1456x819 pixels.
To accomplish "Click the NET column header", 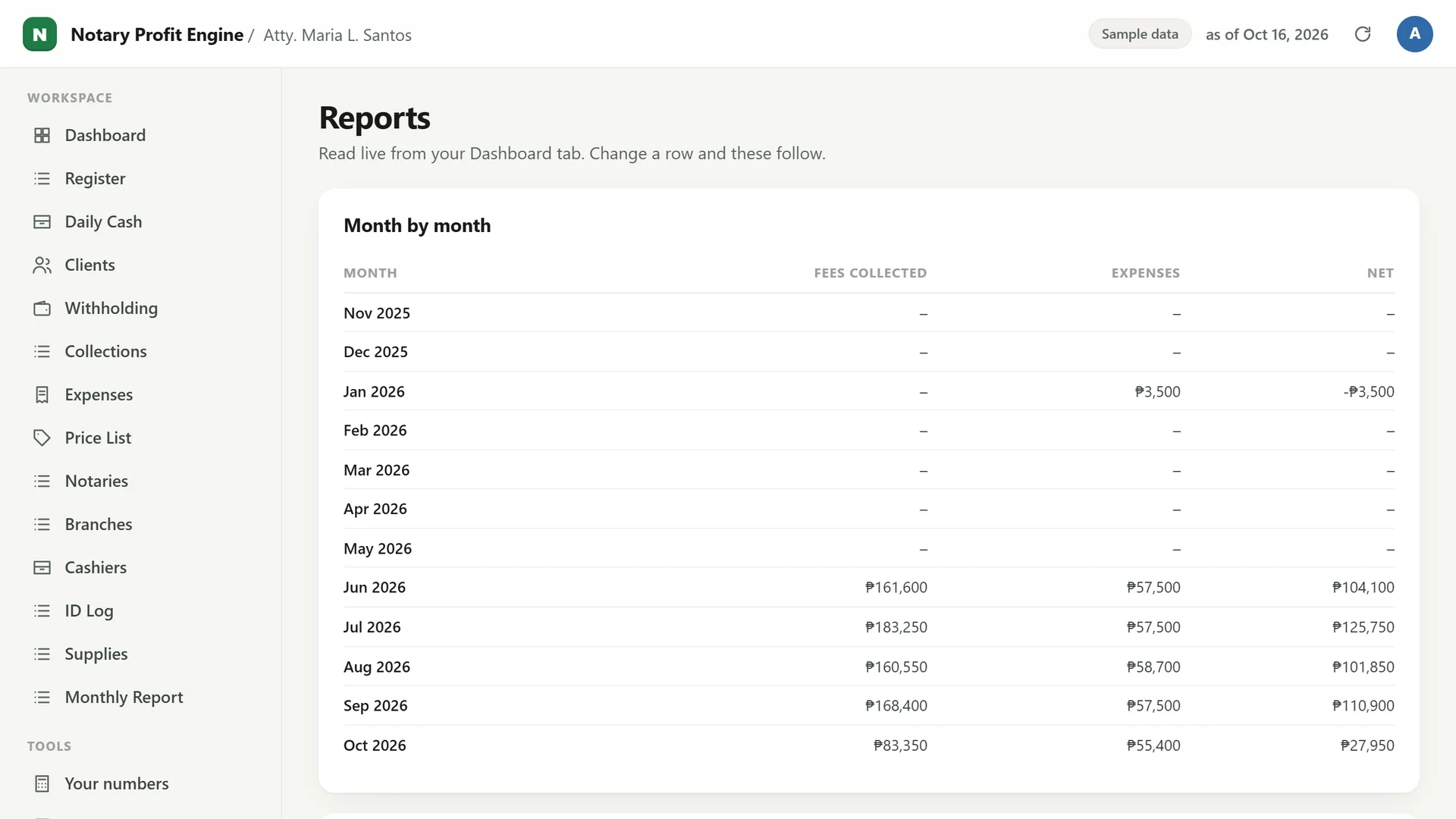I will click(1380, 273).
